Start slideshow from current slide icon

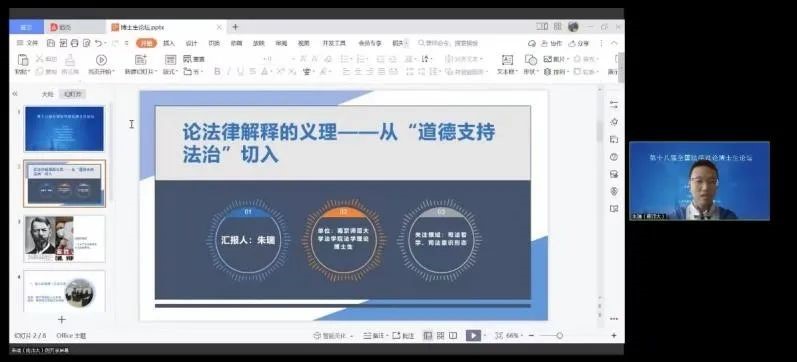[101, 60]
